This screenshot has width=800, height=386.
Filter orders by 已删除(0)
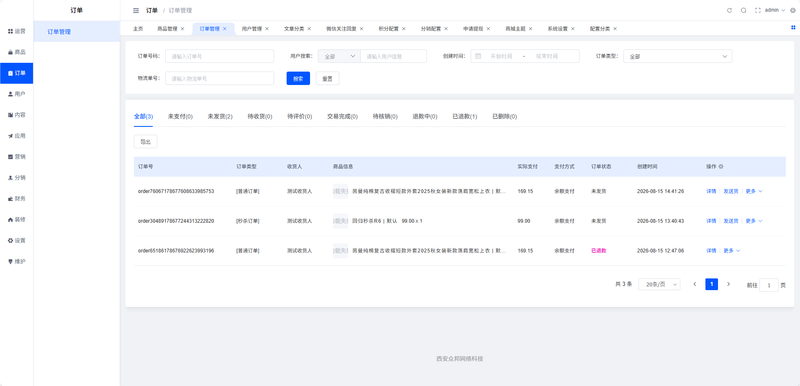(x=505, y=117)
